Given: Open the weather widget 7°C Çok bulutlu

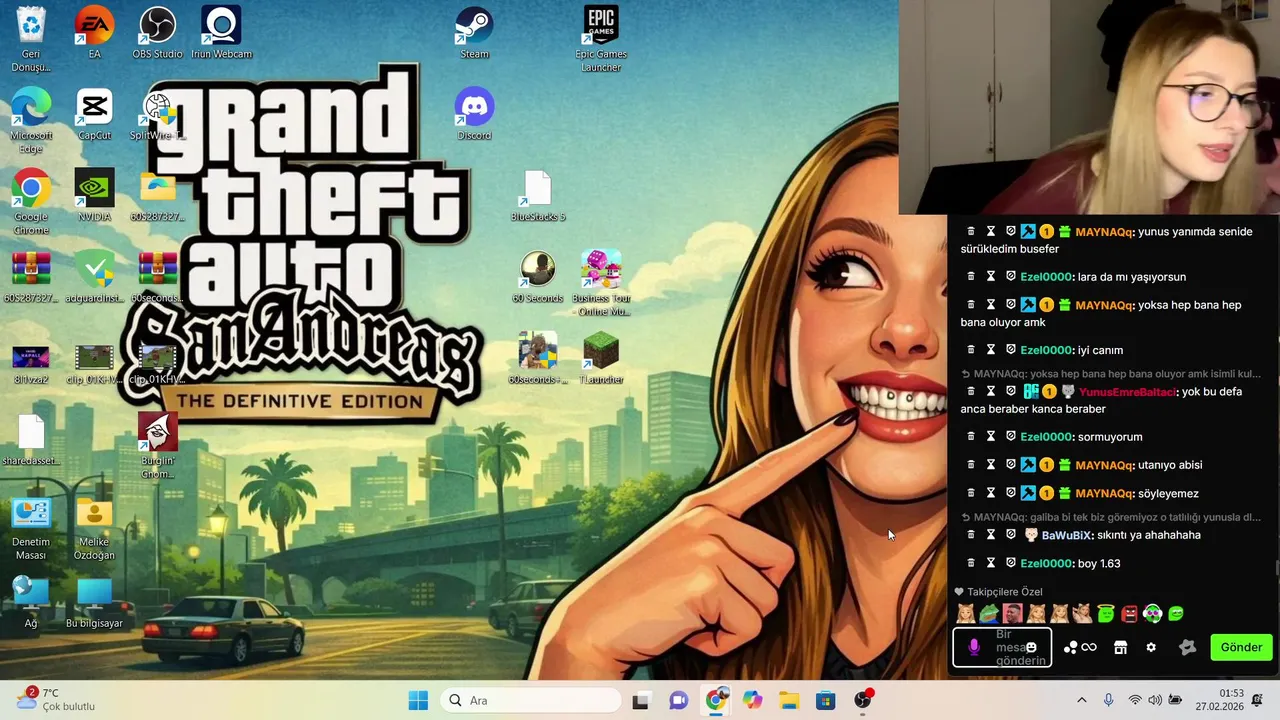Looking at the screenshot, I should [x=56, y=700].
